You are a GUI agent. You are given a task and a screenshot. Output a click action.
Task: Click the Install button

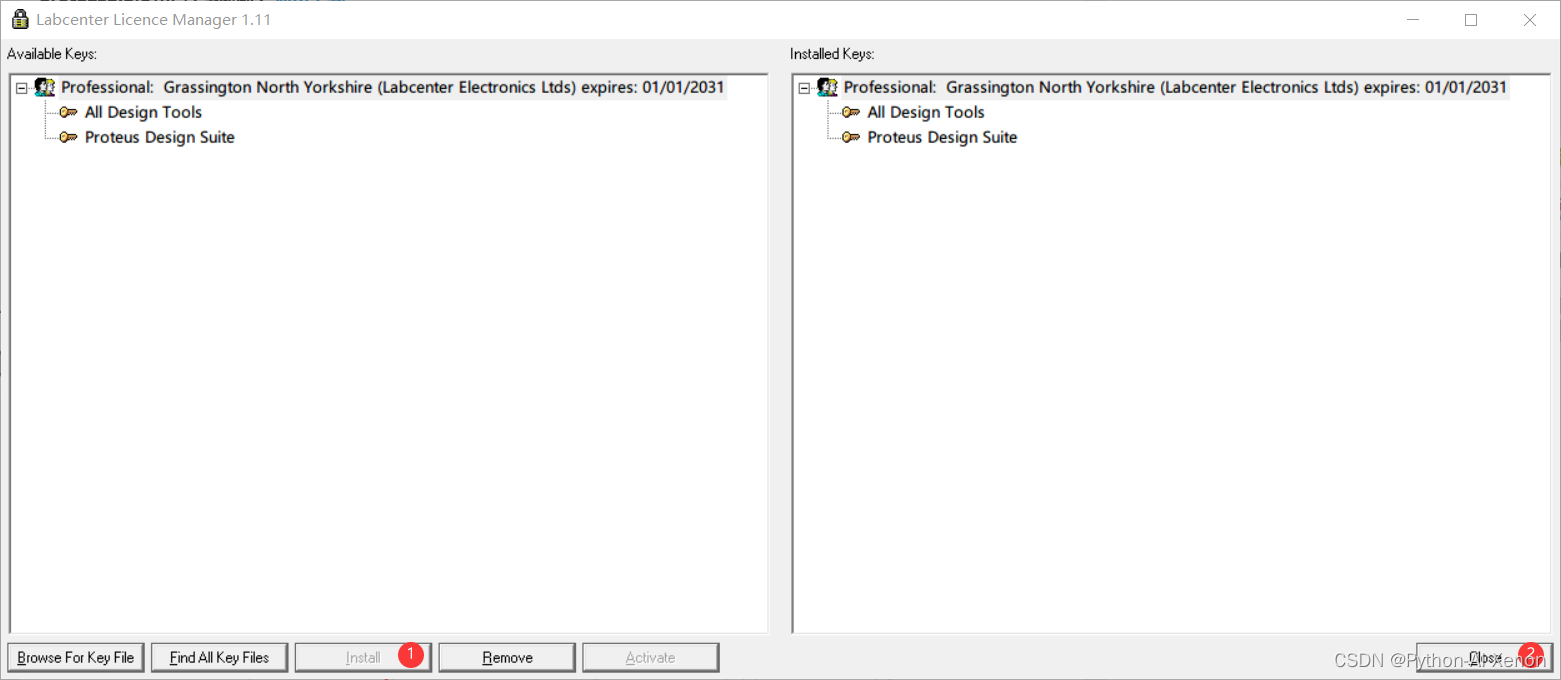[x=363, y=657]
